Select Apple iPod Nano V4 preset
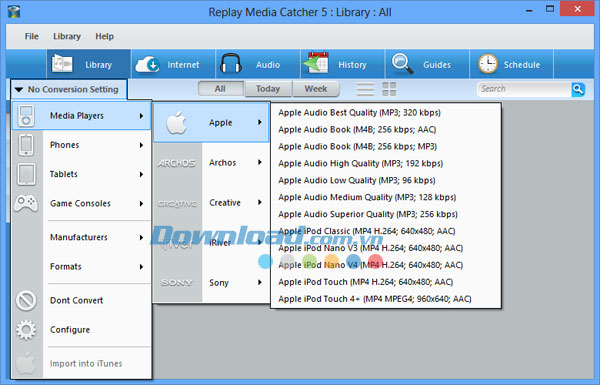This screenshot has width=600, height=385. [386, 265]
